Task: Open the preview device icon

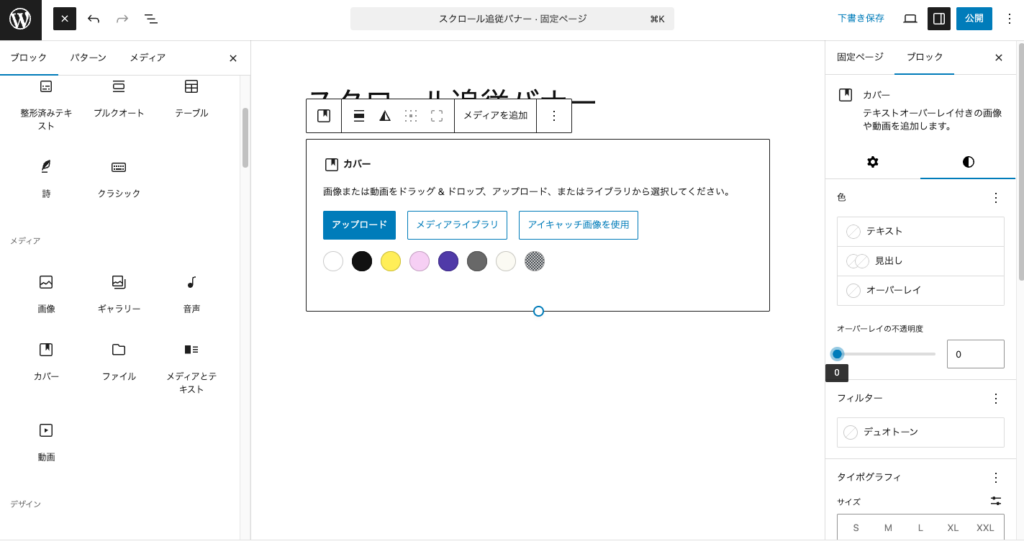Action: tap(910, 19)
